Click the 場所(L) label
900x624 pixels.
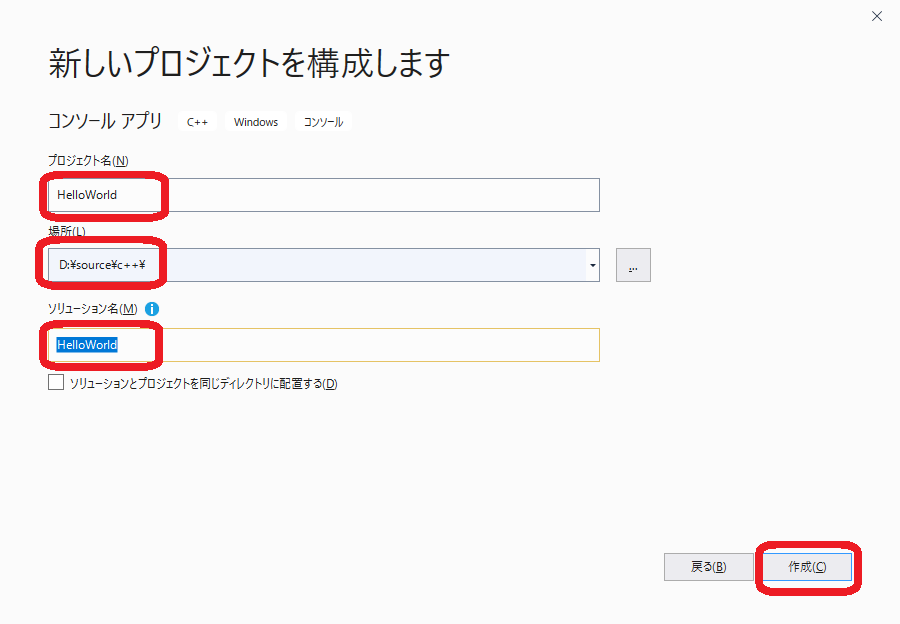point(66,231)
